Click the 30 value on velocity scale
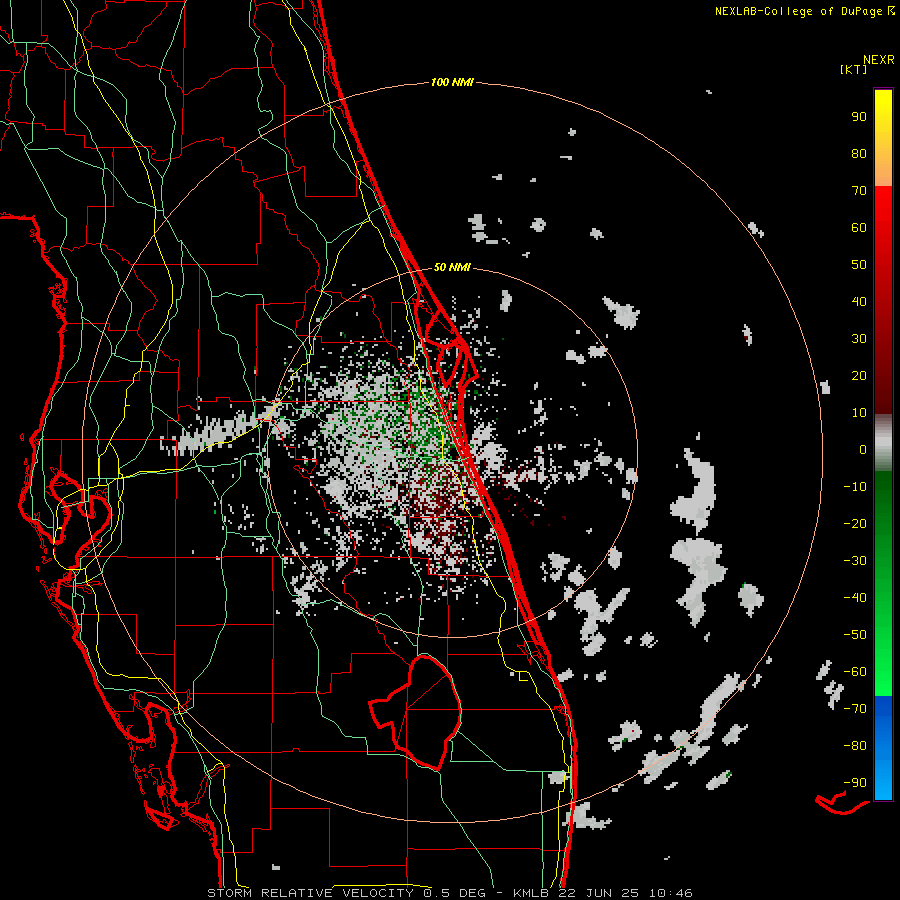This screenshot has height=900, width=900. (859, 339)
